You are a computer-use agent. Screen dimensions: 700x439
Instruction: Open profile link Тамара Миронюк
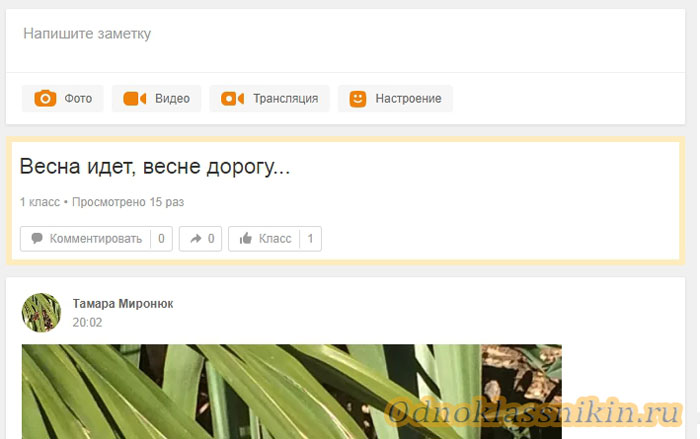(123, 304)
